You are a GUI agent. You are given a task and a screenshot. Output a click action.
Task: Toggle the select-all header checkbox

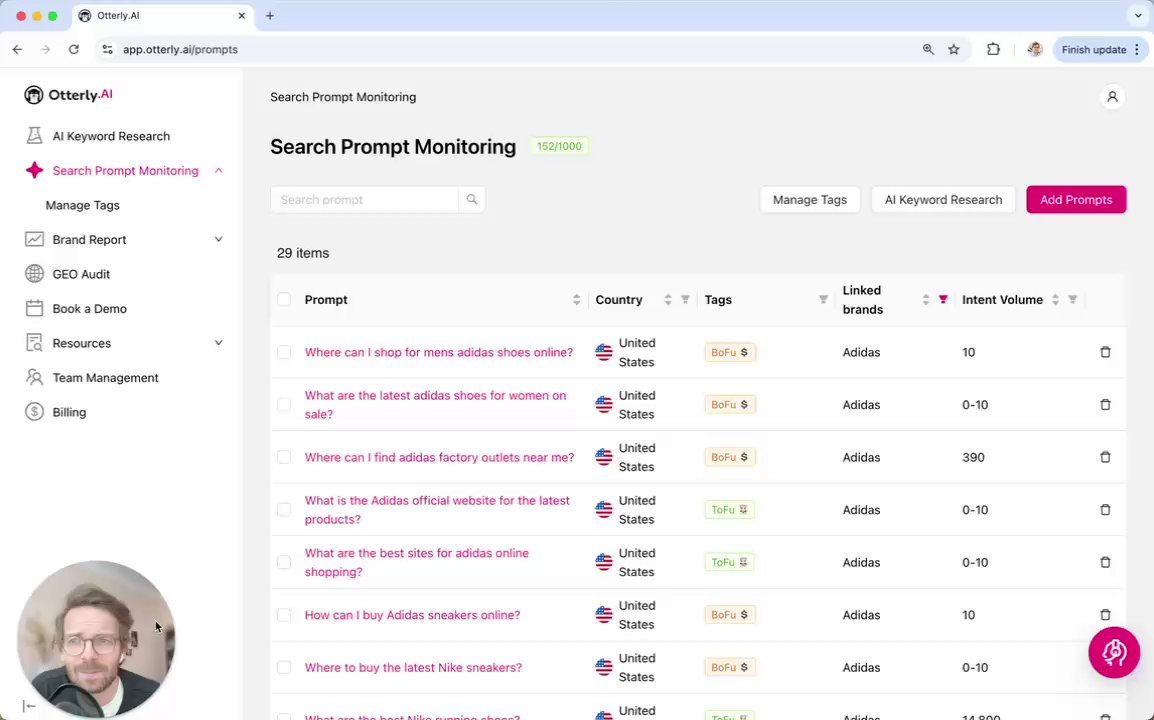[284, 300]
